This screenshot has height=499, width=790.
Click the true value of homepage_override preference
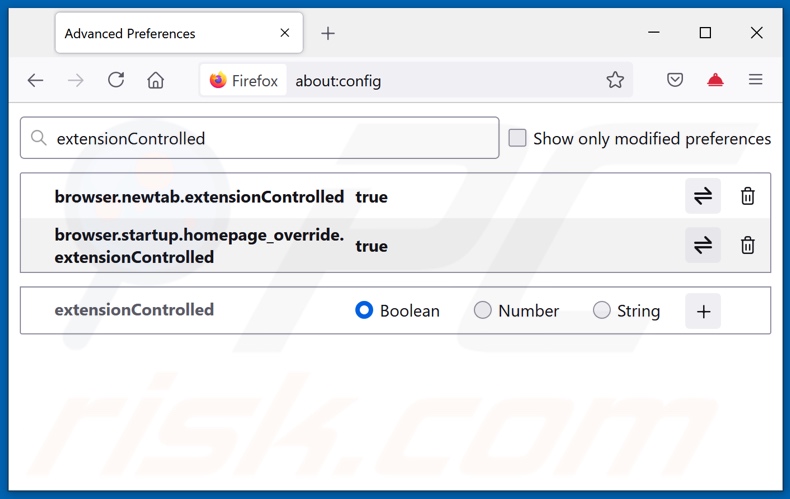tap(371, 246)
